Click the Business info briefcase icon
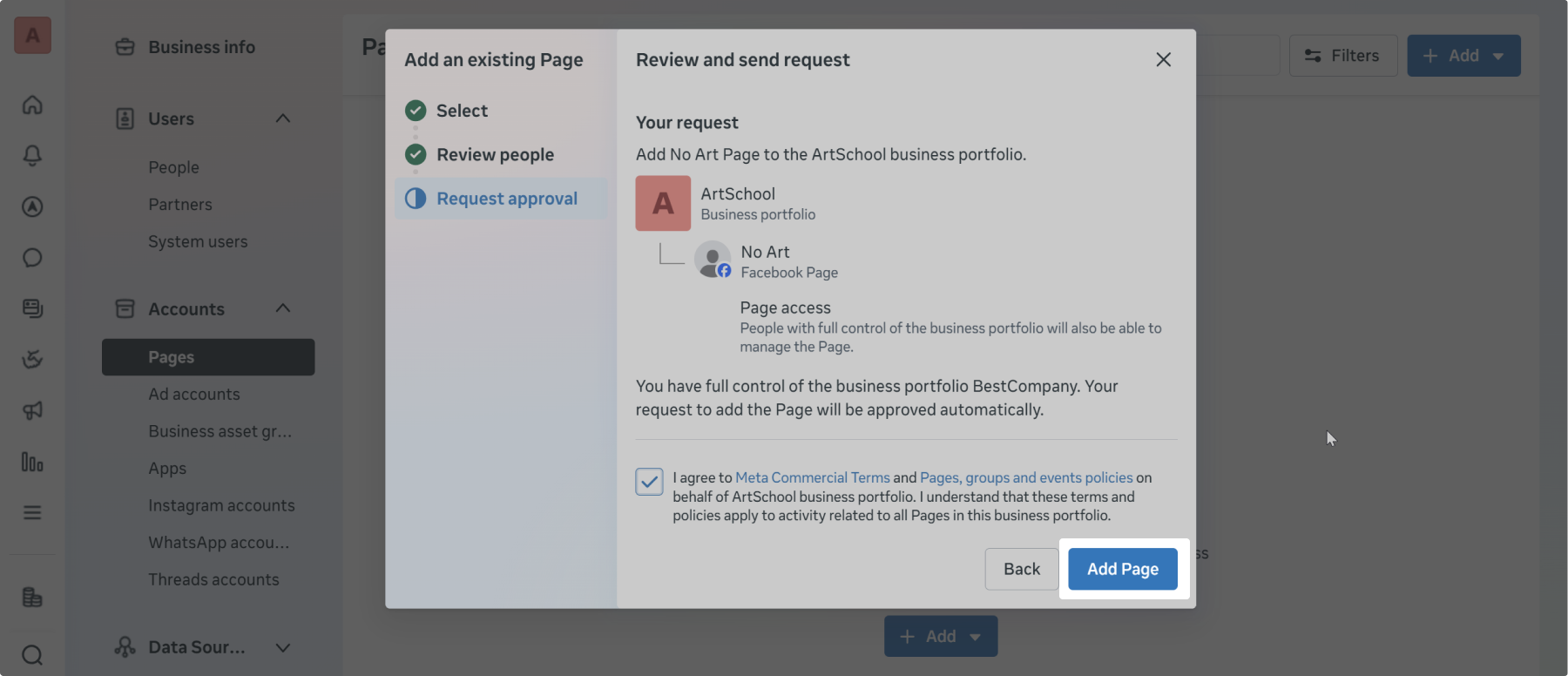This screenshot has width=1568, height=676. pyautogui.click(x=125, y=47)
